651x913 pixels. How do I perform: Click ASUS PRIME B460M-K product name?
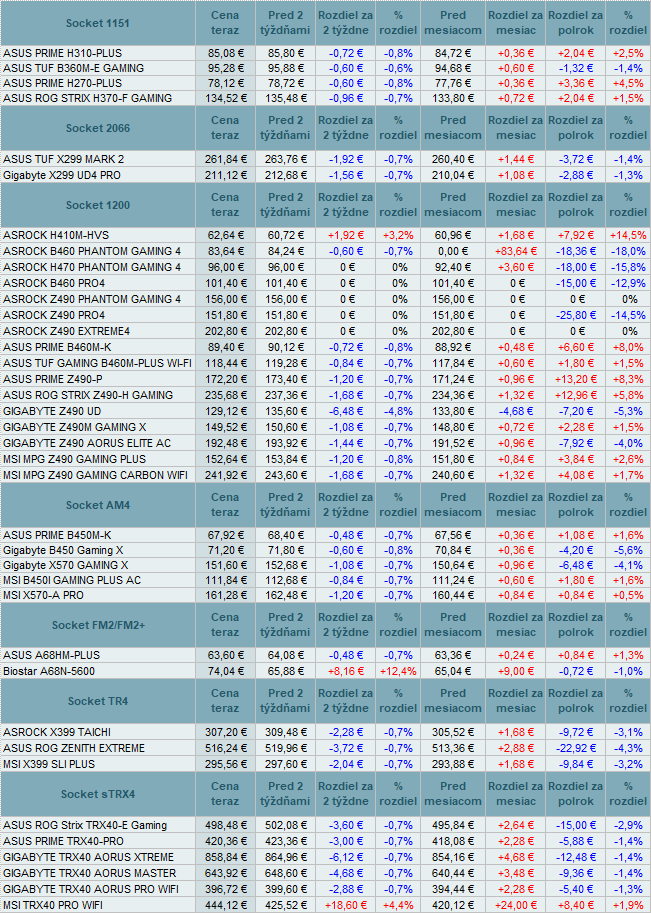[x=57, y=347]
